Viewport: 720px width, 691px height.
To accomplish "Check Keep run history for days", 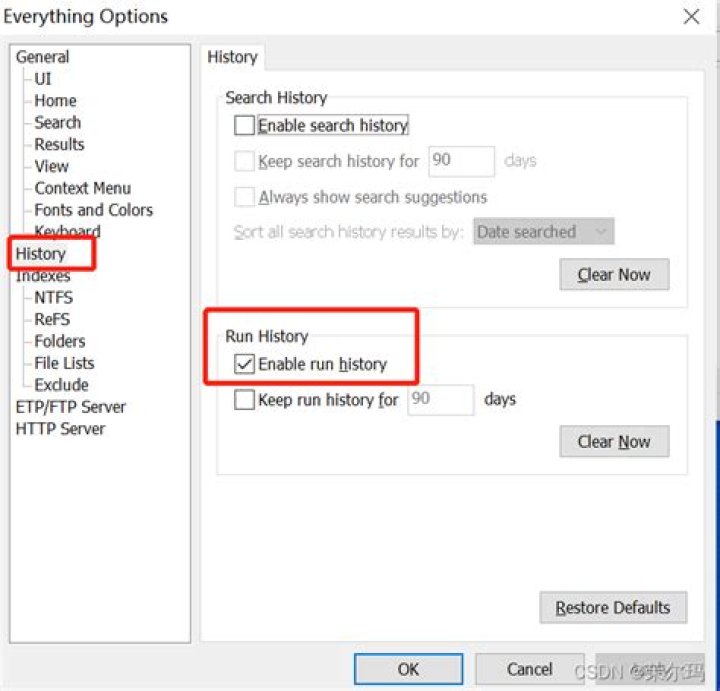I will tap(244, 399).
